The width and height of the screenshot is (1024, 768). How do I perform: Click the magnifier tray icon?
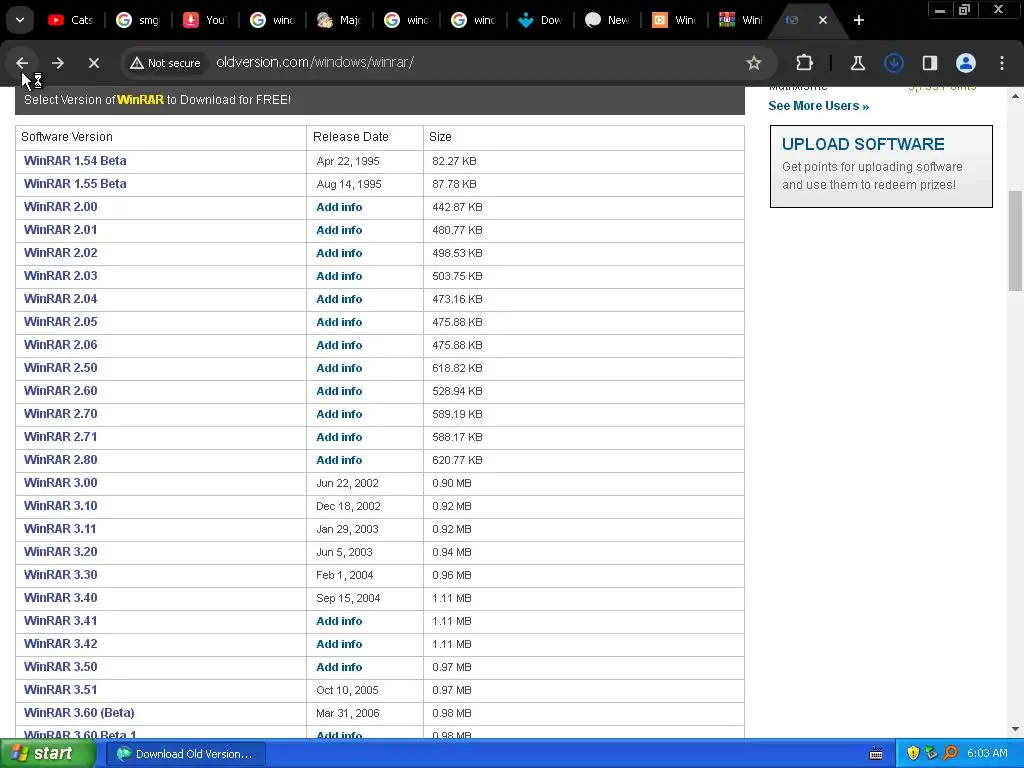[x=950, y=754]
